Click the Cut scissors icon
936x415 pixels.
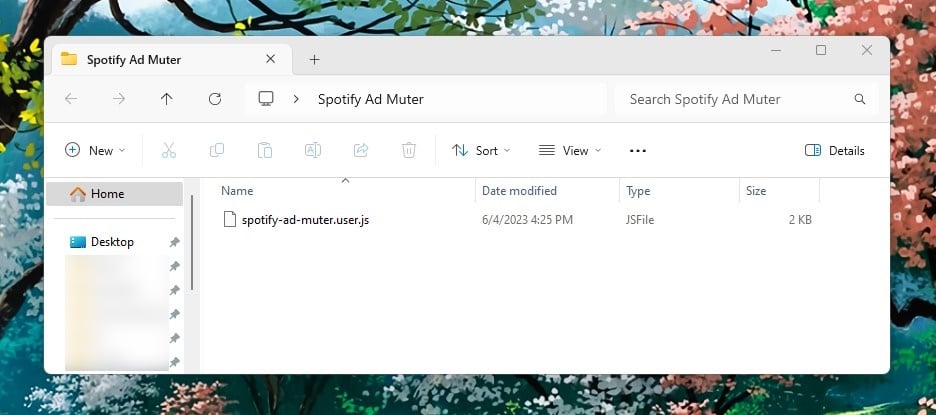pyautogui.click(x=169, y=150)
